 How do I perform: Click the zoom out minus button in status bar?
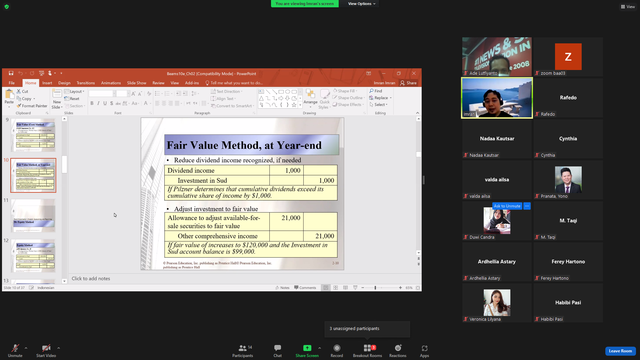[x=362, y=288]
